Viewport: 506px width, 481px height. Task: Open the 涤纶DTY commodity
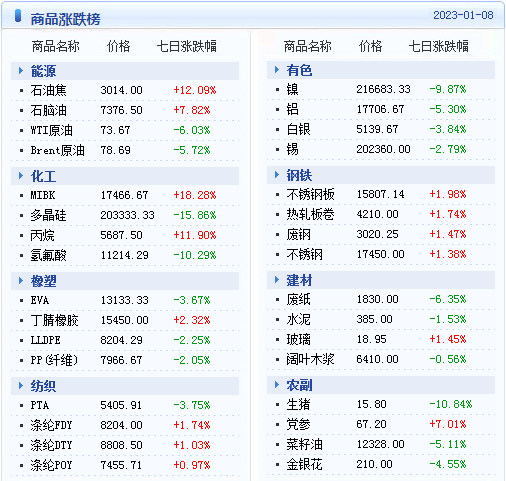pyautogui.click(x=51, y=445)
